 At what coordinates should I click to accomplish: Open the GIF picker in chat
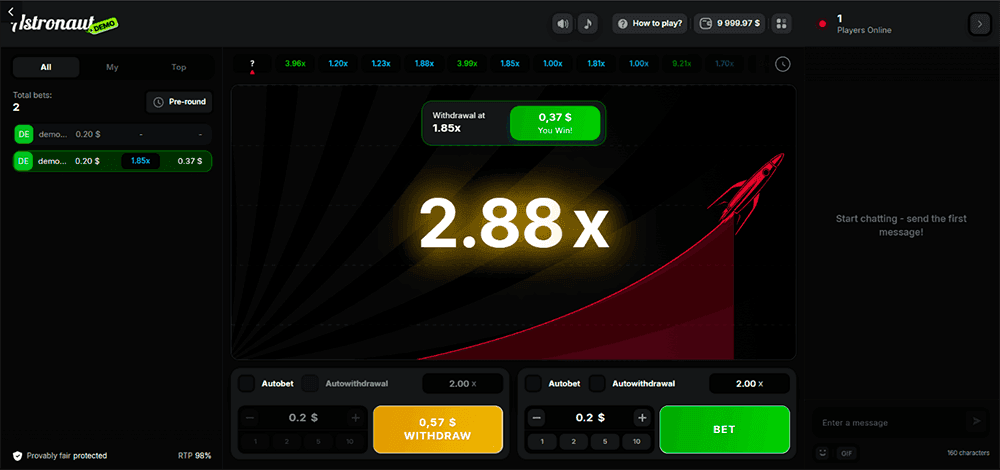tap(846, 453)
